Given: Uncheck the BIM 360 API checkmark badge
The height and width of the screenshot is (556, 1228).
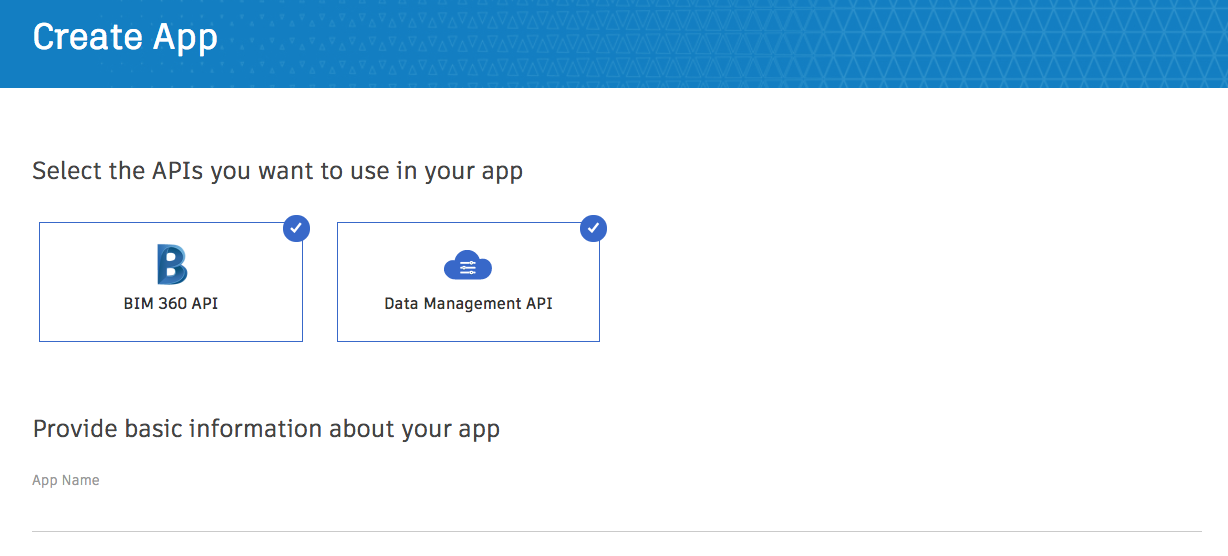Looking at the screenshot, I should pos(296,229).
